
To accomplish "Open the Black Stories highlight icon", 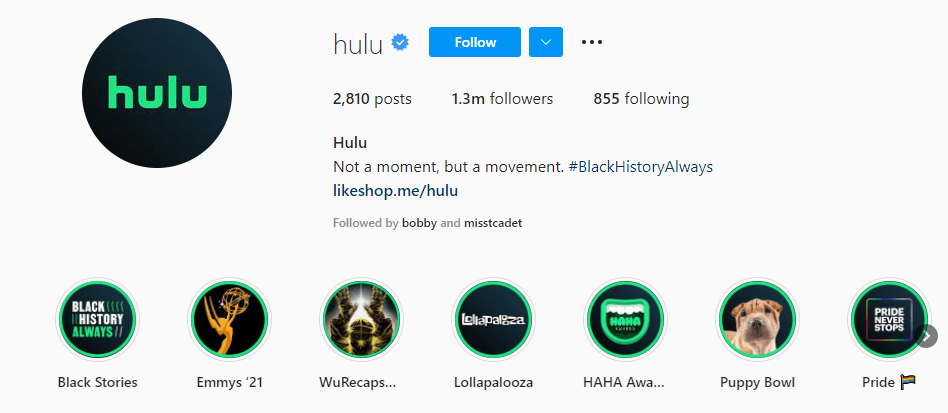I will [x=97, y=319].
